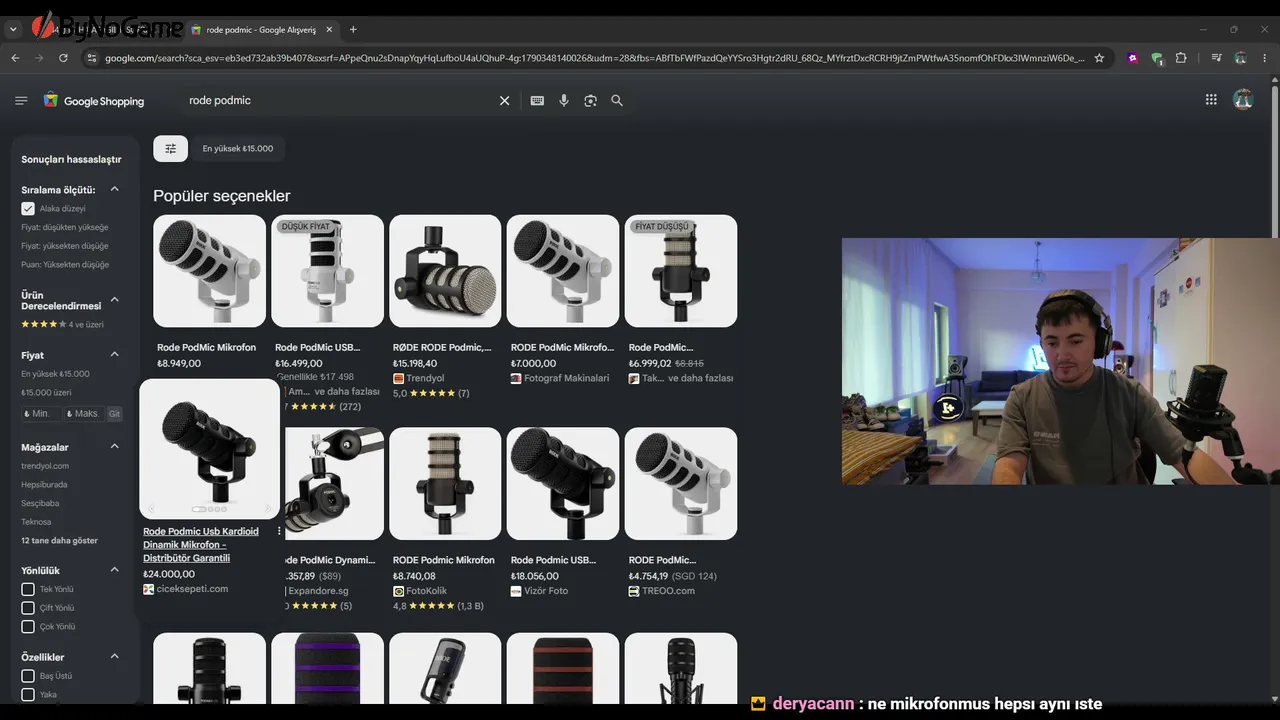Image resolution: width=1280 pixels, height=720 pixels.
Task: Search by image with the Lens icon
Action: [x=590, y=101]
